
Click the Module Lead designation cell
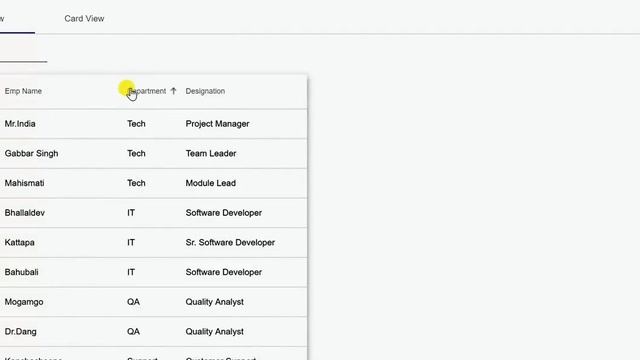point(211,183)
